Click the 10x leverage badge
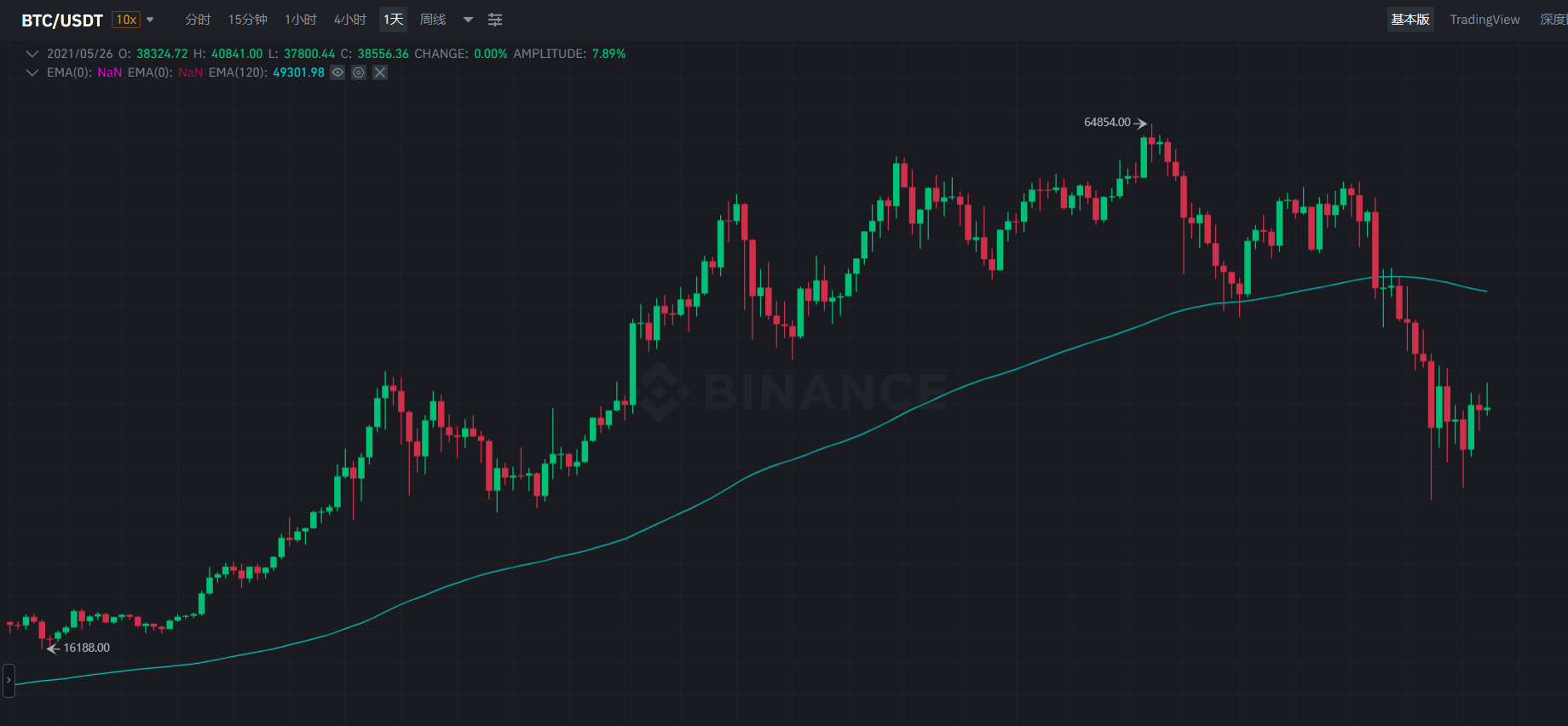Screen dimensions: 1568x726 point(126,20)
